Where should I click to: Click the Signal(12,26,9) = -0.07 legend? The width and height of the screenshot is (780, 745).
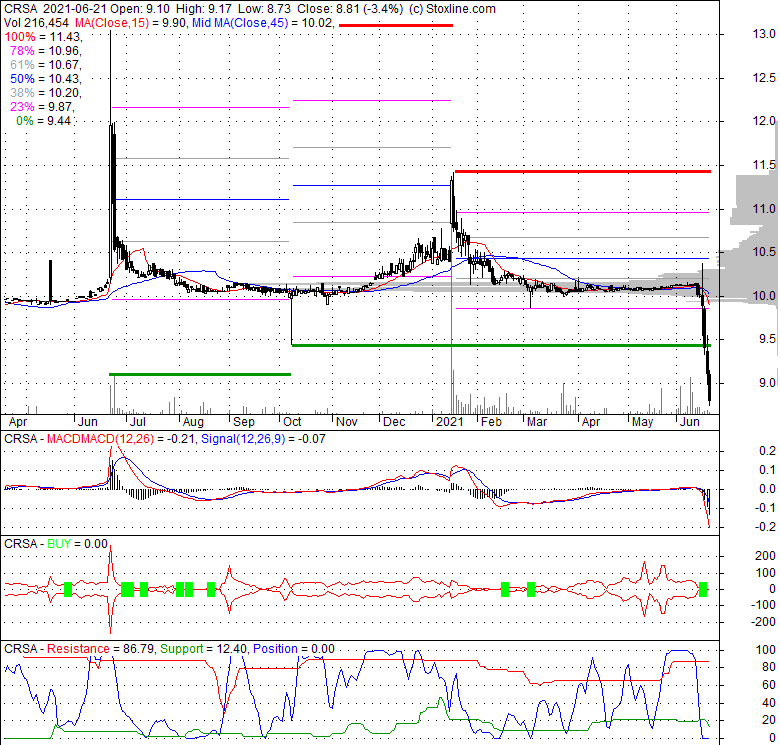point(263,439)
